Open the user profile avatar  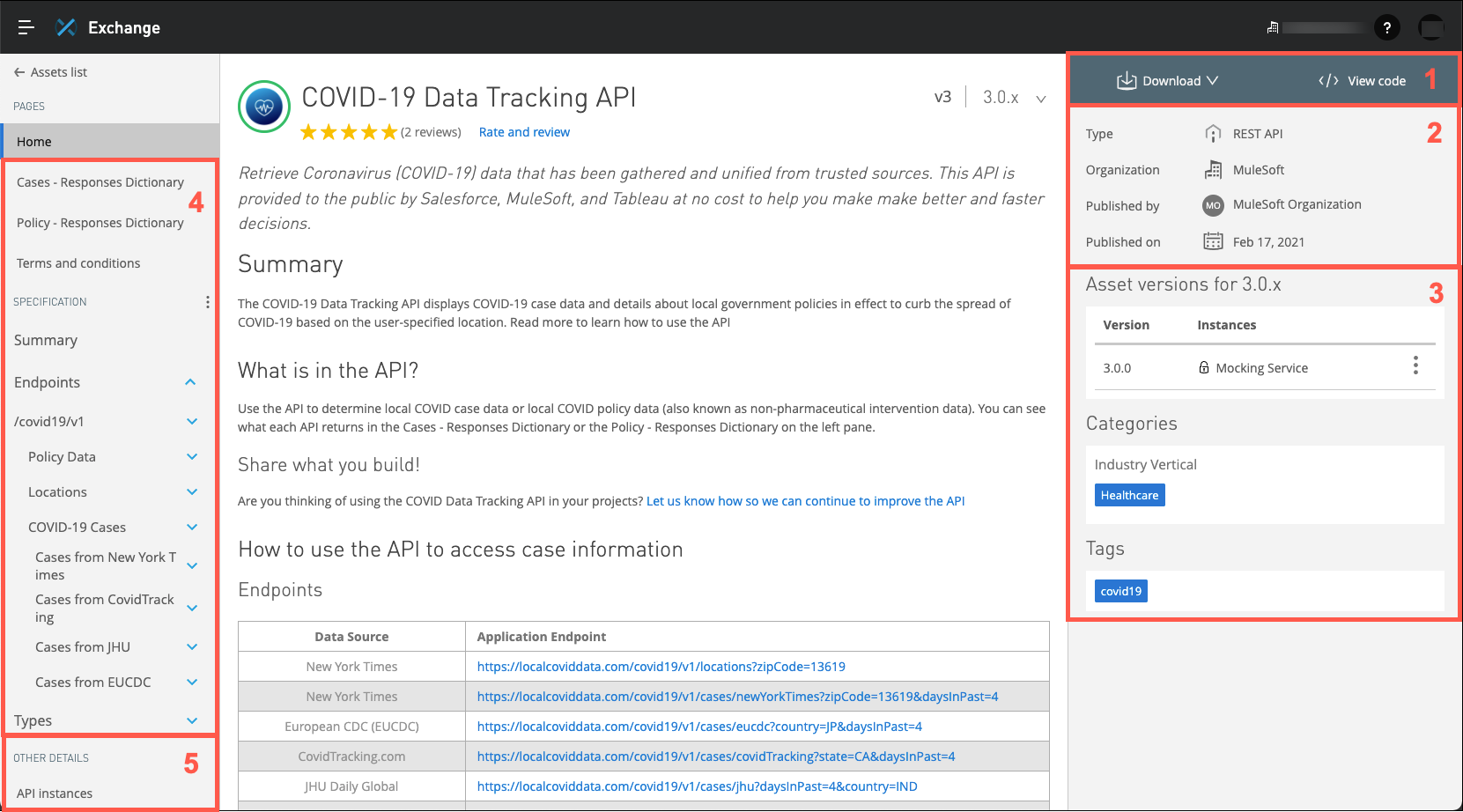1431,28
